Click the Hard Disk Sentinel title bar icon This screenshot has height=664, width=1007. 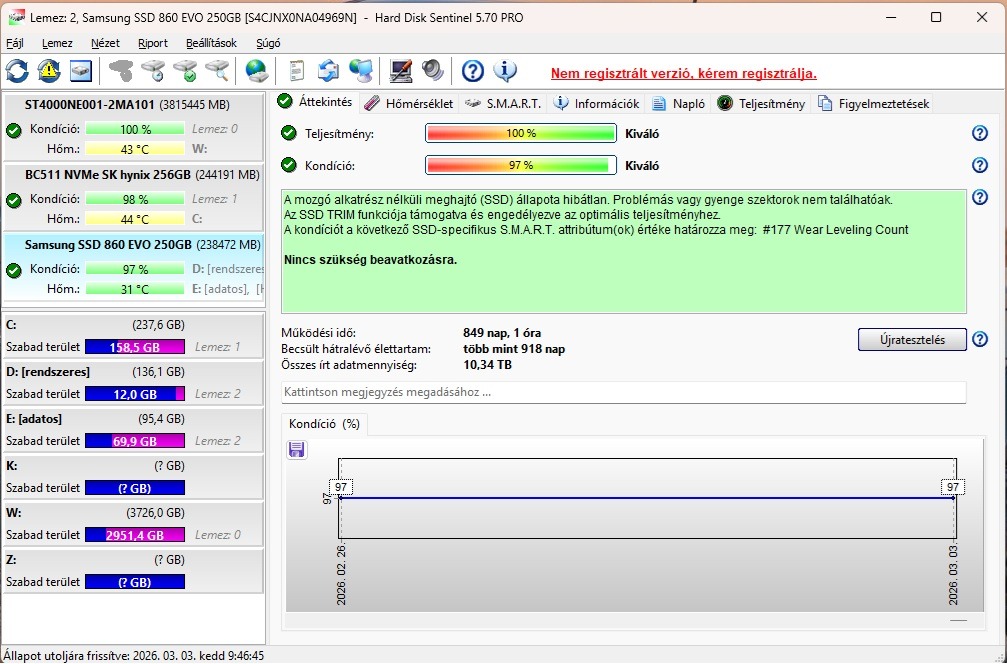coord(17,17)
